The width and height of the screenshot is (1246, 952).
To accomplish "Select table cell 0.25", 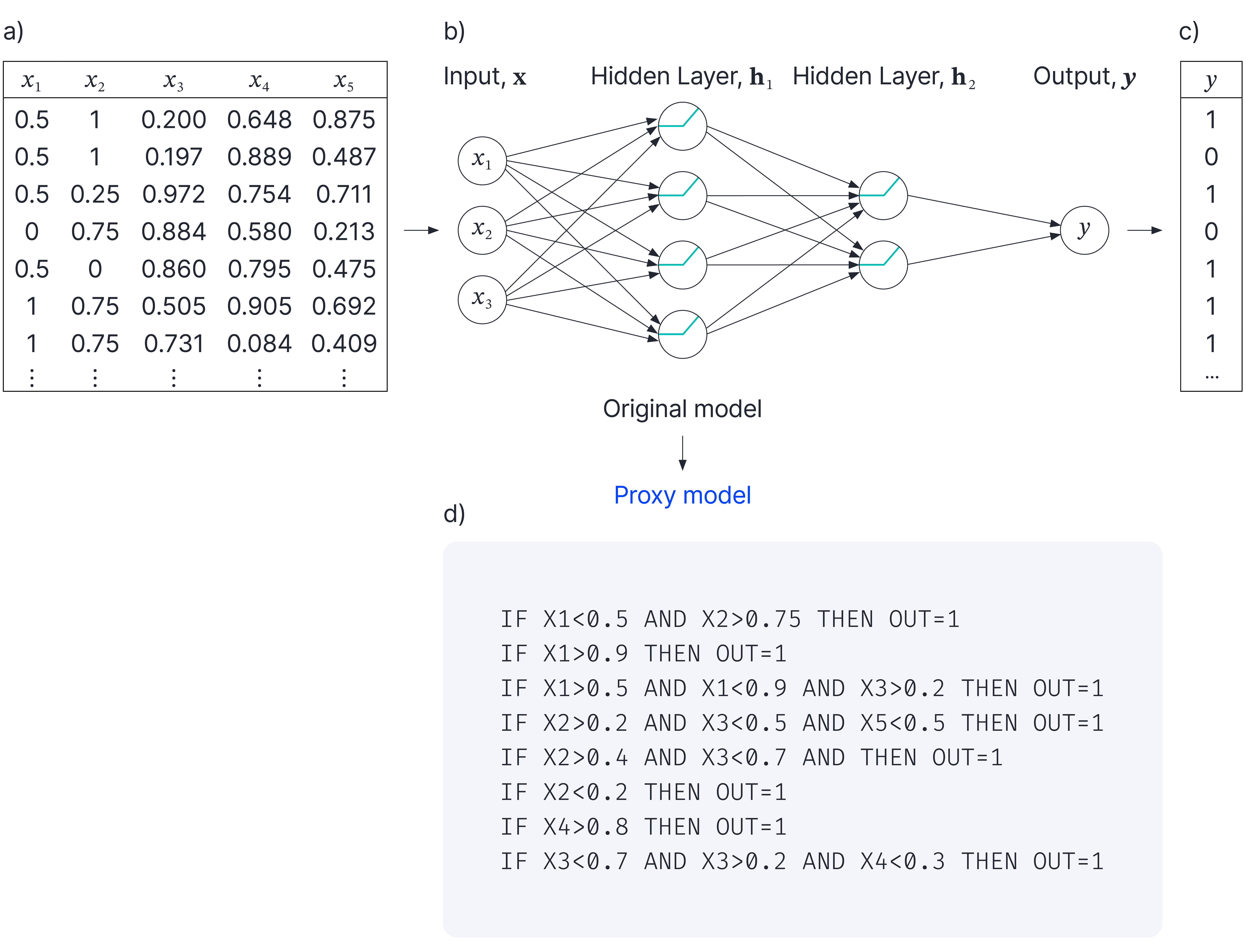I will click(95, 194).
